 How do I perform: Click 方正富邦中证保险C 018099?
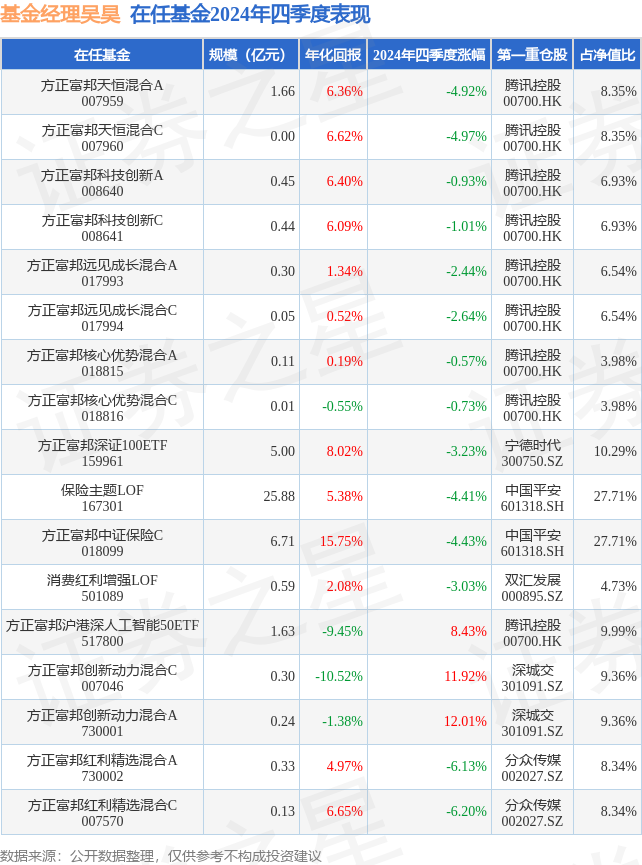(102, 543)
